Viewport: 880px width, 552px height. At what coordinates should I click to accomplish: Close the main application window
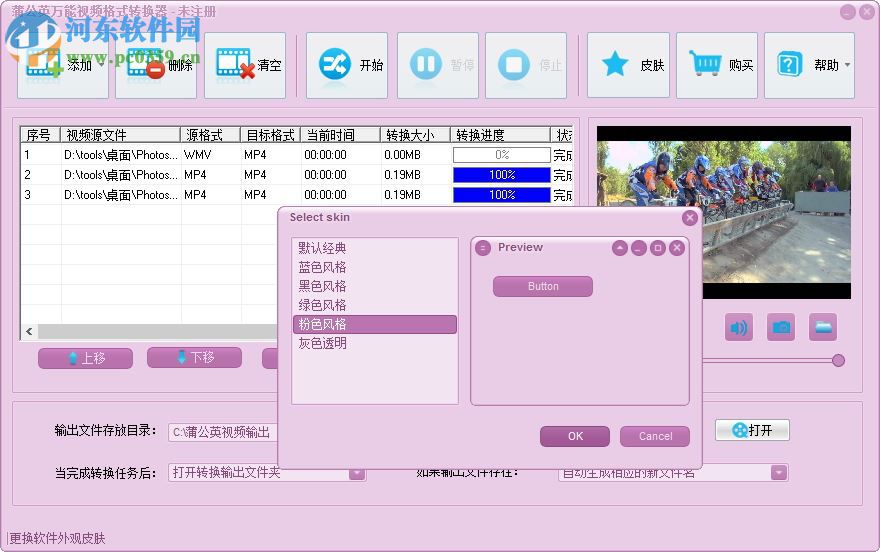[x=867, y=12]
